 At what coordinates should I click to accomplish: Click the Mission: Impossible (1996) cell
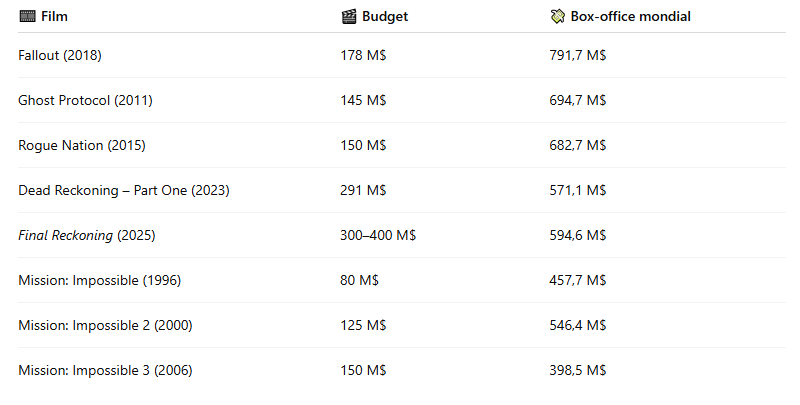tap(99, 281)
